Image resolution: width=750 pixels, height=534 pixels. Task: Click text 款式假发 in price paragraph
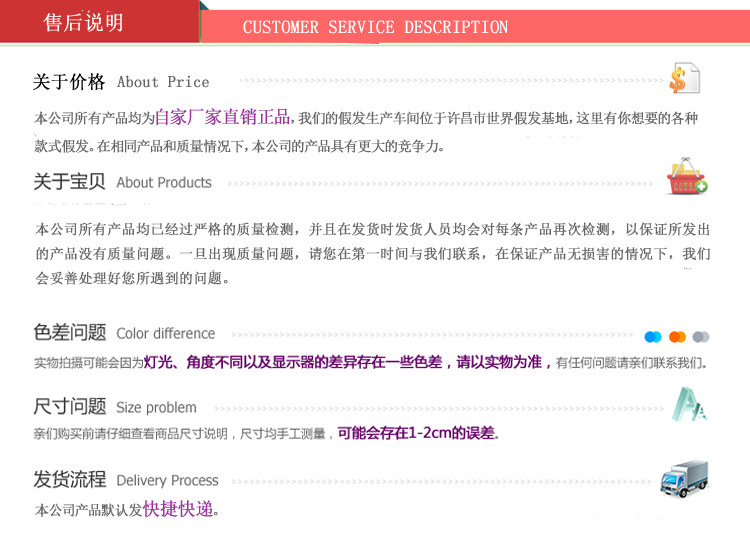pos(61,145)
